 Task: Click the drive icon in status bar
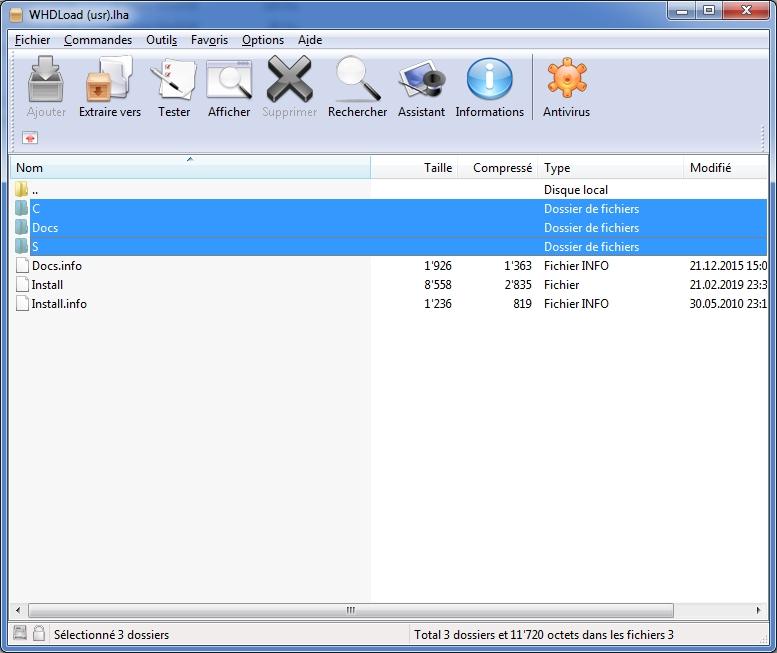[x=20, y=634]
